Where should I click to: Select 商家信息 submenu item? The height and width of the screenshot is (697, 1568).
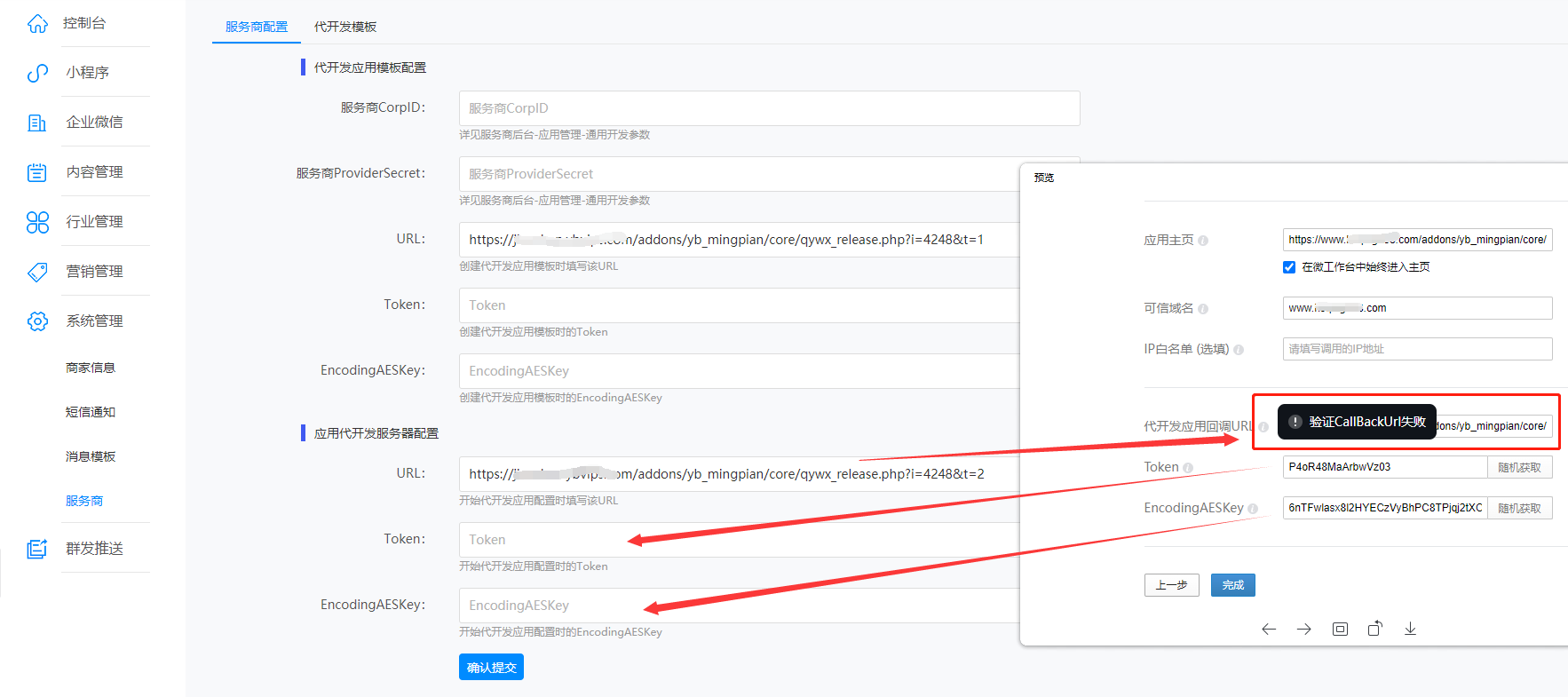coord(91,368)
